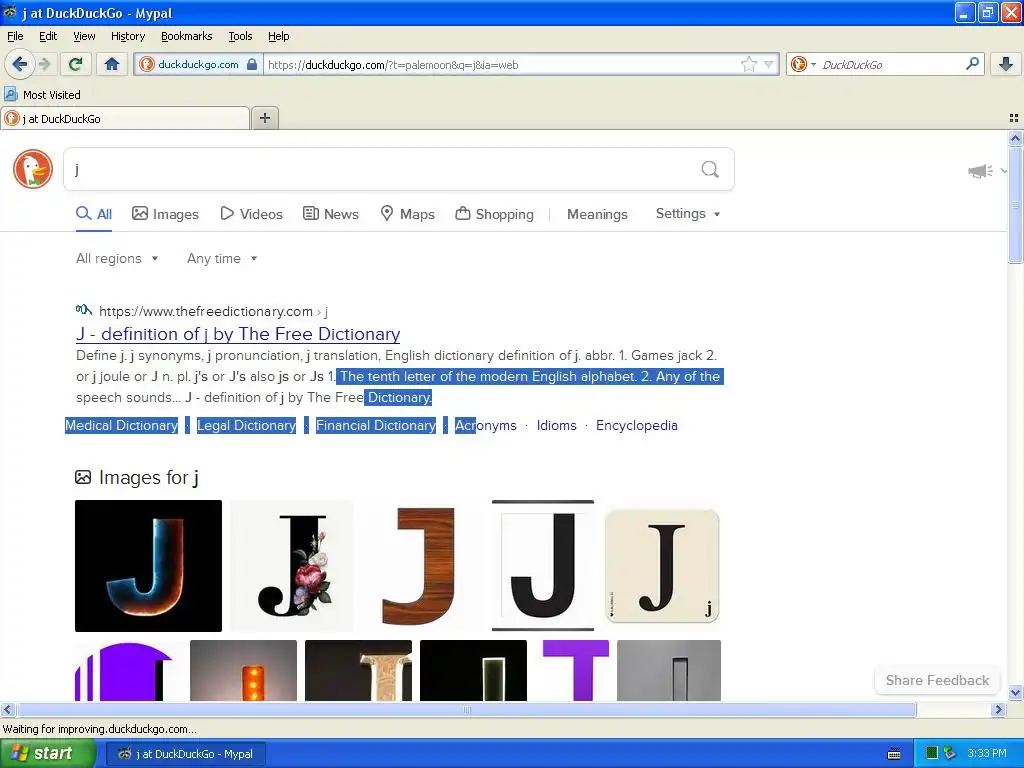Viewport: 1024px width, 768px height.
Task: Click the DuckDuckGo duck logo
Action: pos(33,169)
